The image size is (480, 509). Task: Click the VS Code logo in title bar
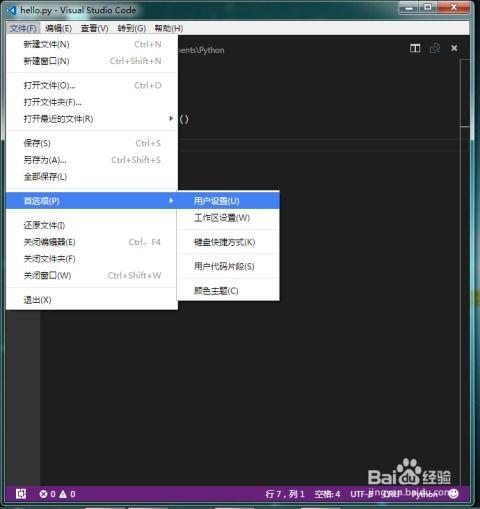tap(11, 10)
